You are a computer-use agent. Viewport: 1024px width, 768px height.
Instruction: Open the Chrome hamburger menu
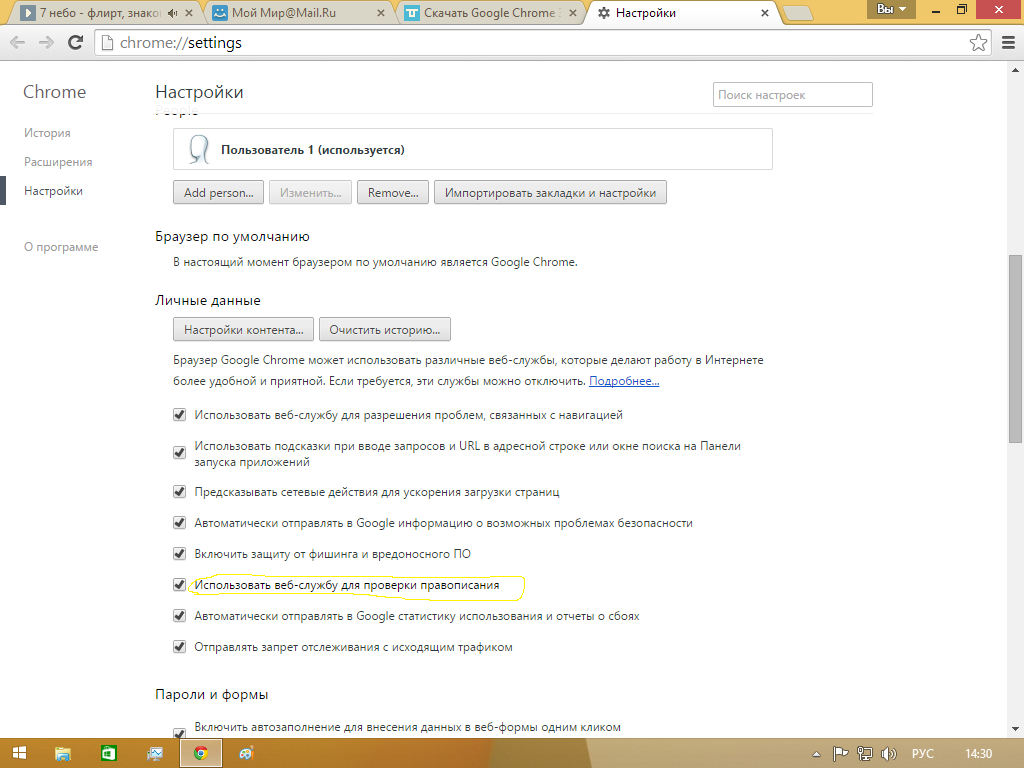[1008, 43]
